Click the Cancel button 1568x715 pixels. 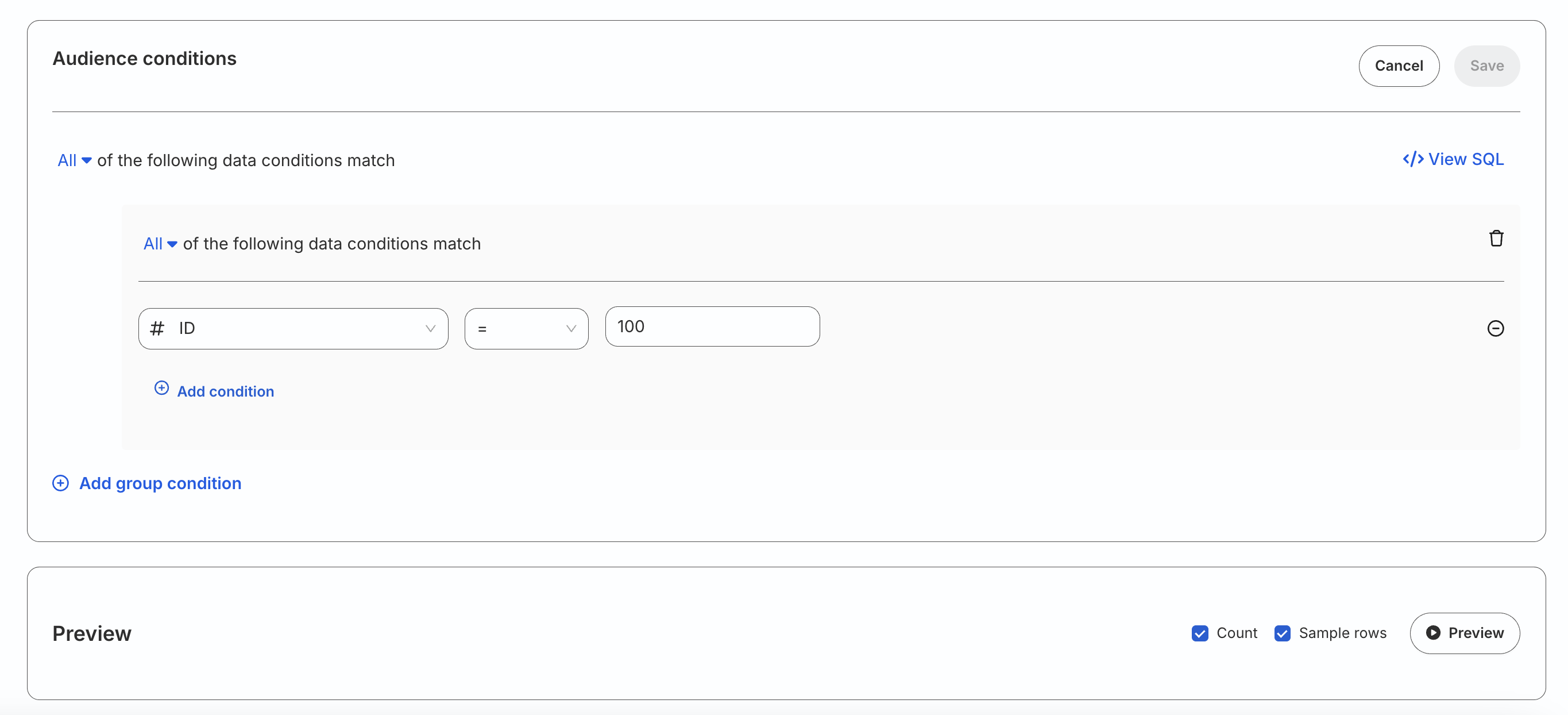[1398, 66]
